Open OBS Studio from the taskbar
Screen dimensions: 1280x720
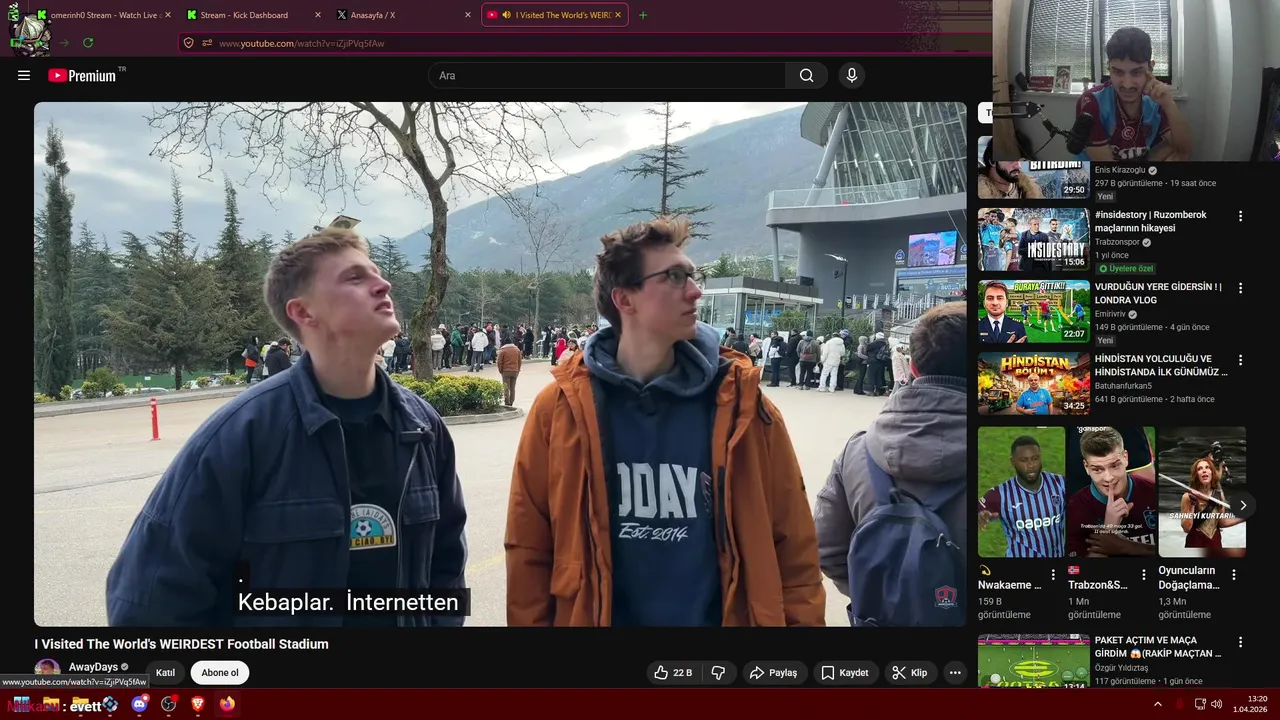169,704
